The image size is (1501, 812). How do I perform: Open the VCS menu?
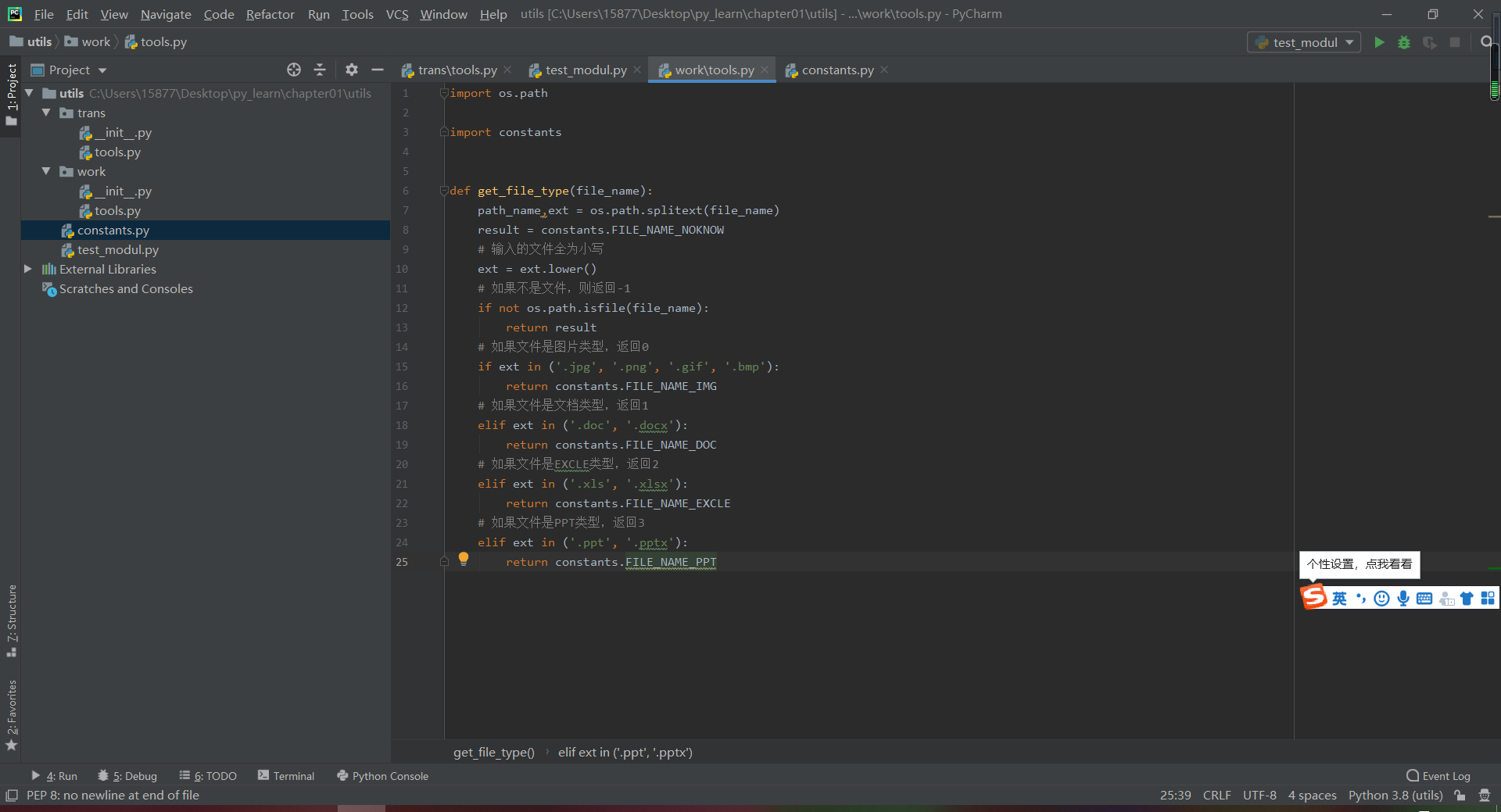[397, 14]
